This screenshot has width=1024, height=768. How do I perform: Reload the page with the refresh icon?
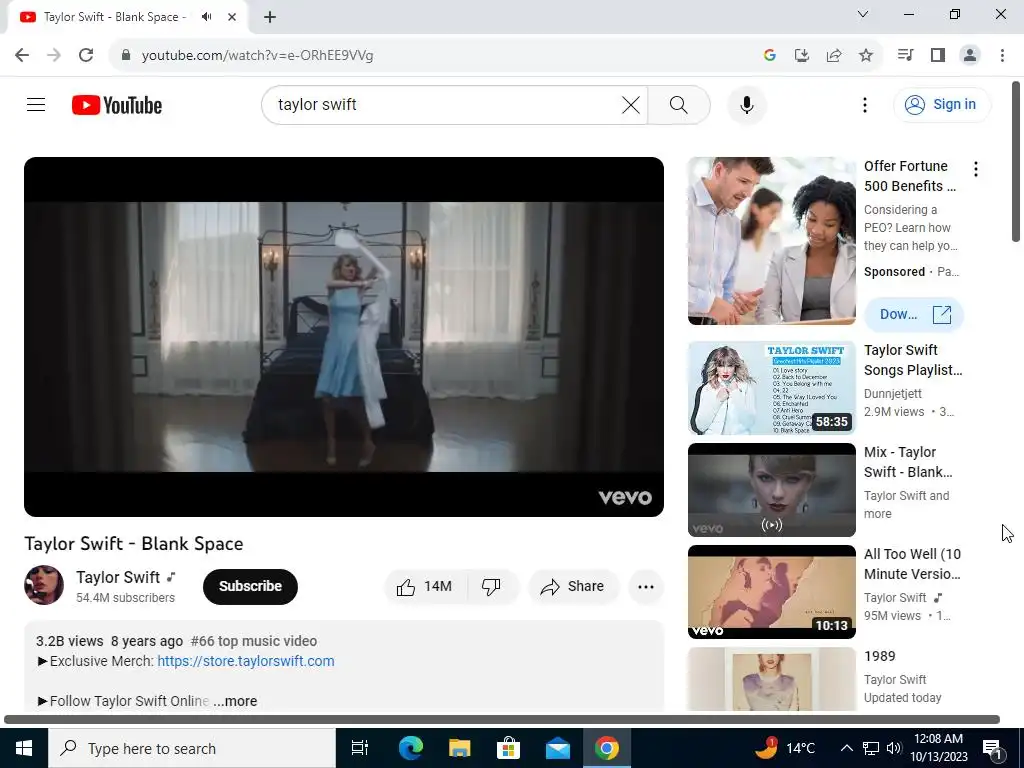pyautogui.click(x=86, y=55)
